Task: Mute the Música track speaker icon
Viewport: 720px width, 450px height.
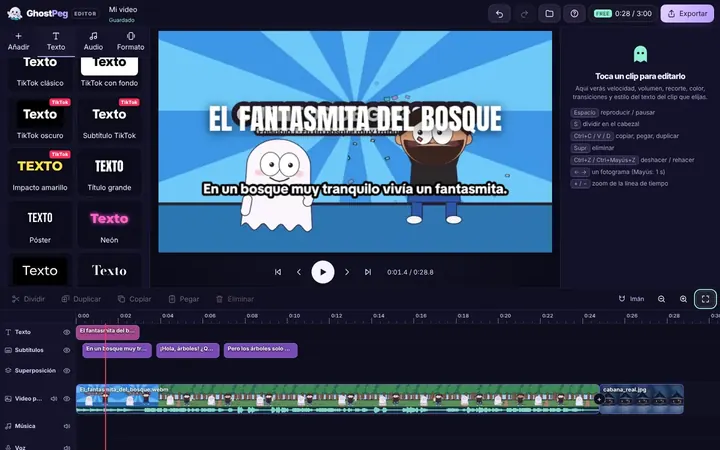Action: click(67, 426)
